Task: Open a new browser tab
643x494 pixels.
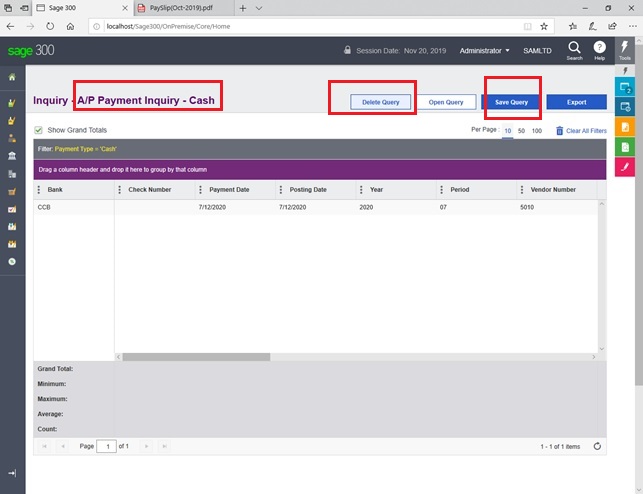Action: 243,8
